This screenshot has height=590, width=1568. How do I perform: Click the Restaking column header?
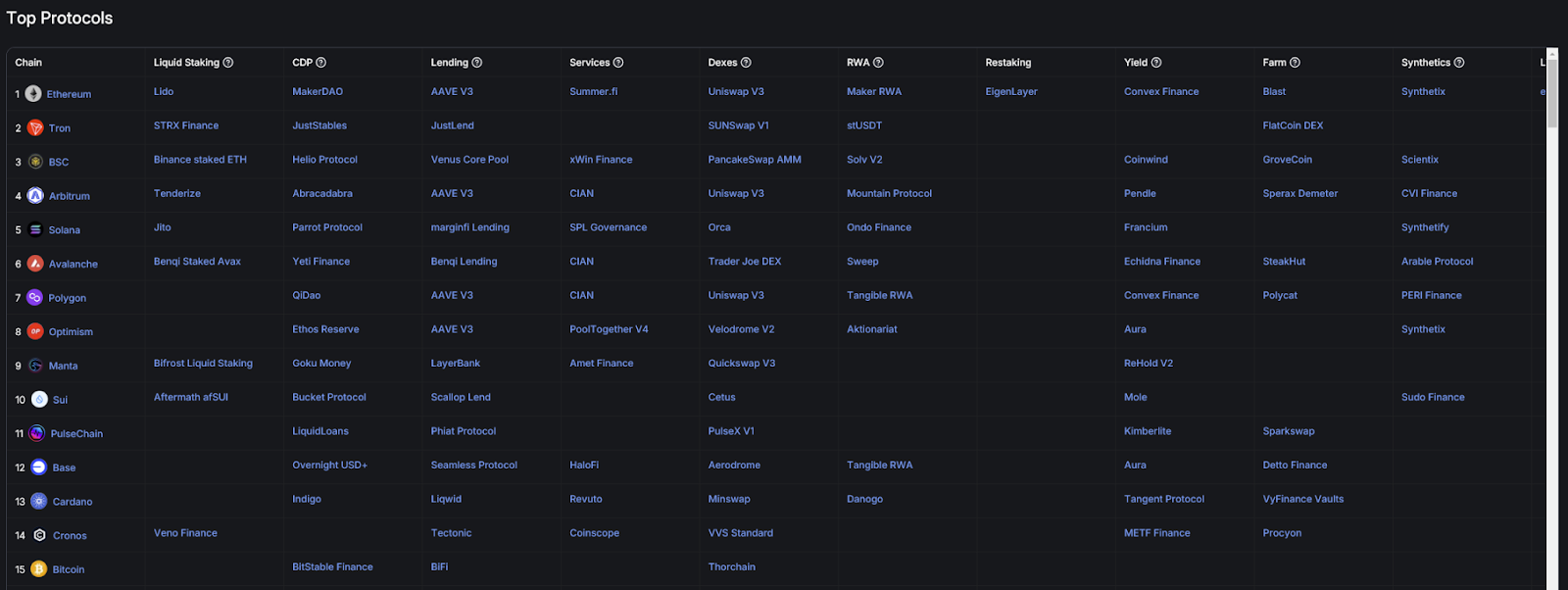tap(1008, 63)
